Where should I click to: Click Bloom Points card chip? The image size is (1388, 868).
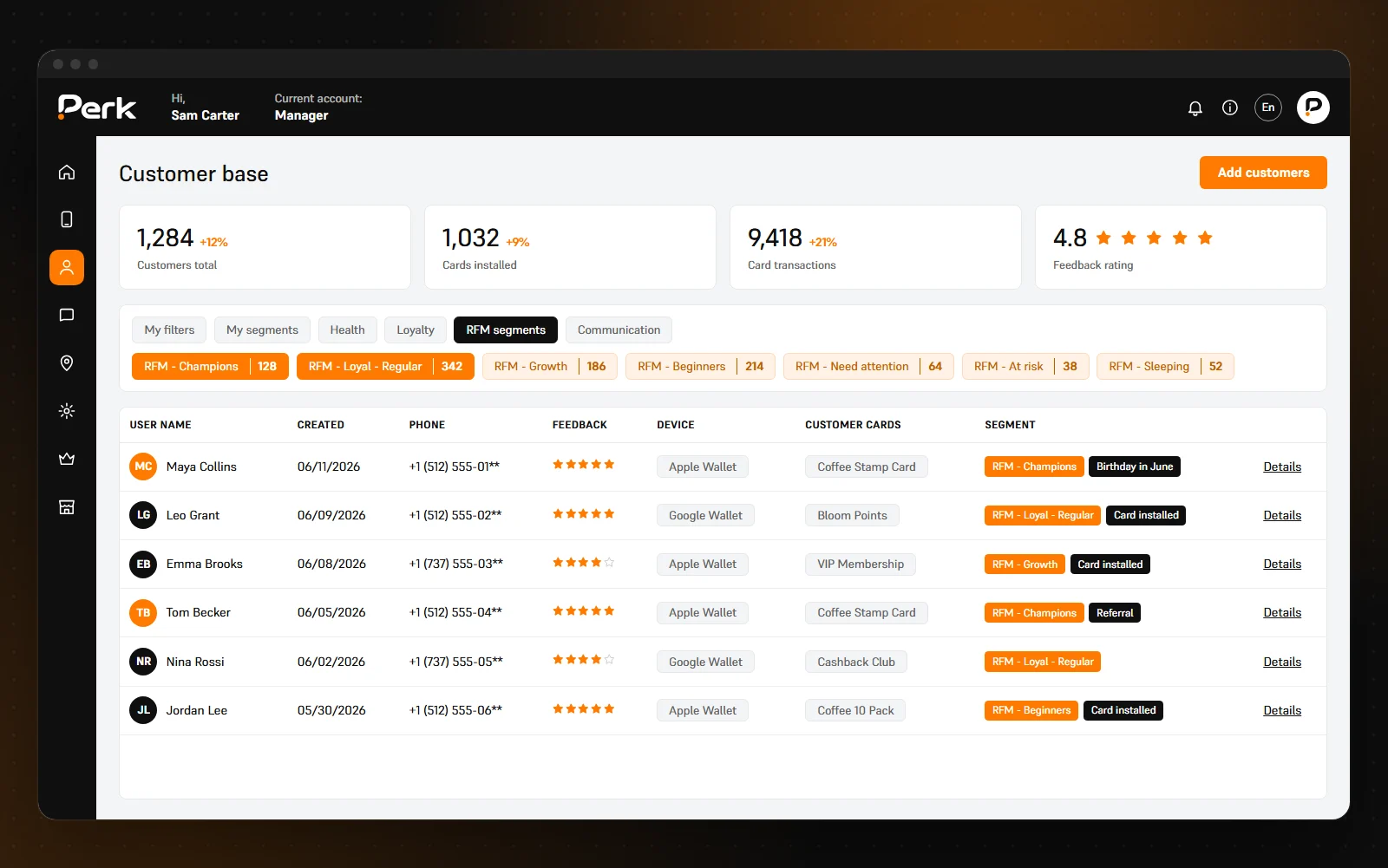click(852, 515)
